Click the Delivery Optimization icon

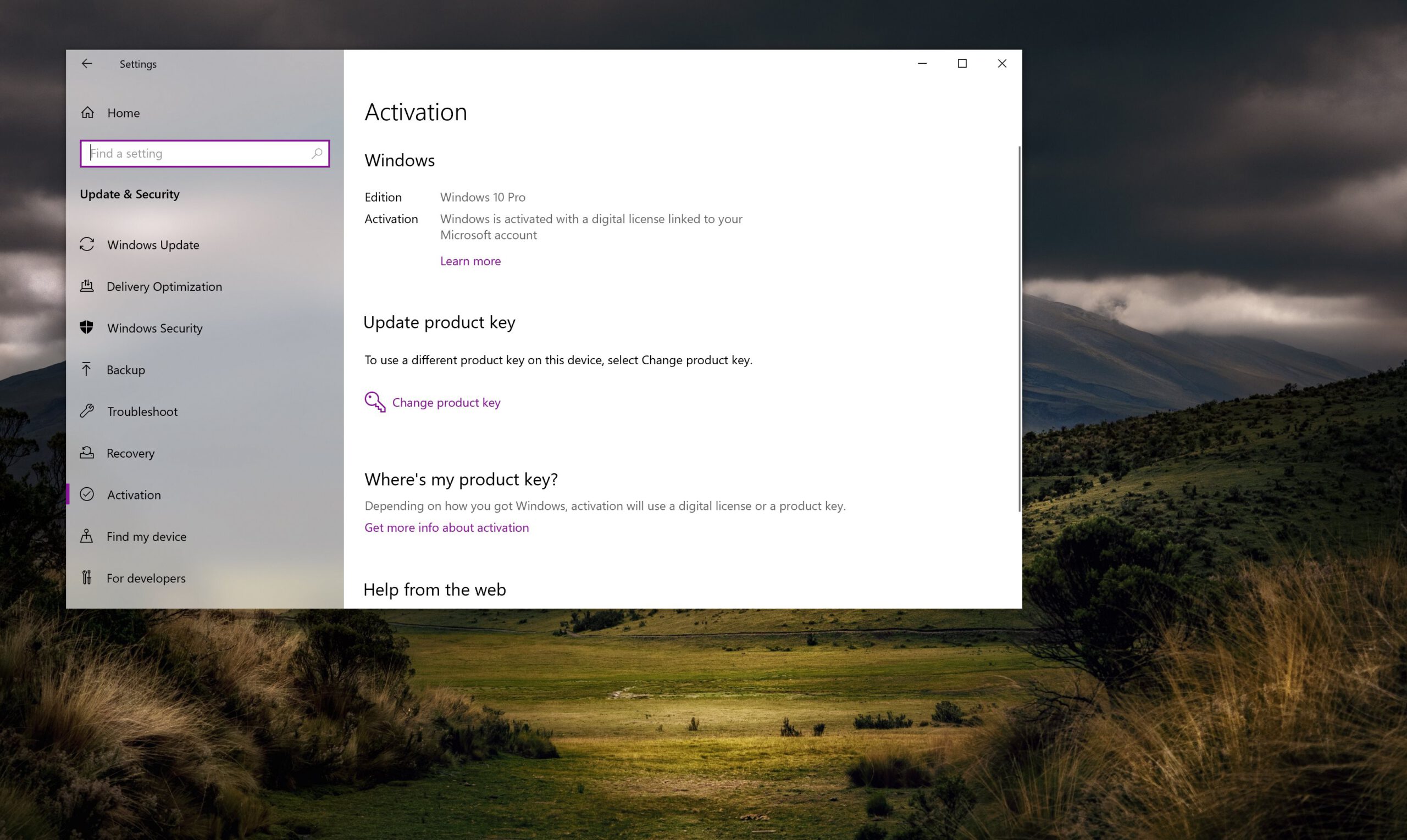(x=87, y=286)
